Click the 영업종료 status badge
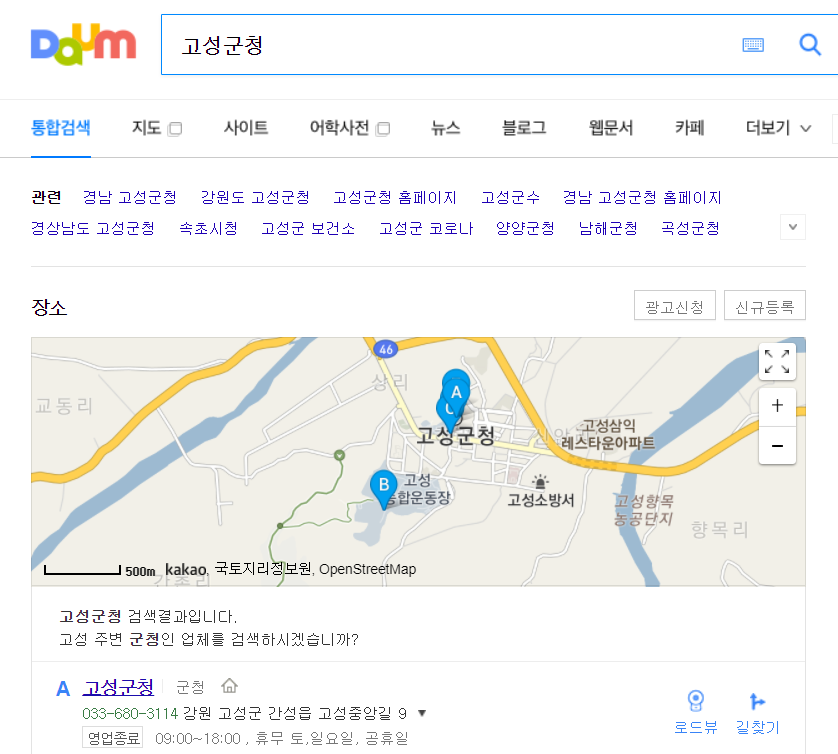838x754 pixels. pyautogui.click(x=113, y=738)
